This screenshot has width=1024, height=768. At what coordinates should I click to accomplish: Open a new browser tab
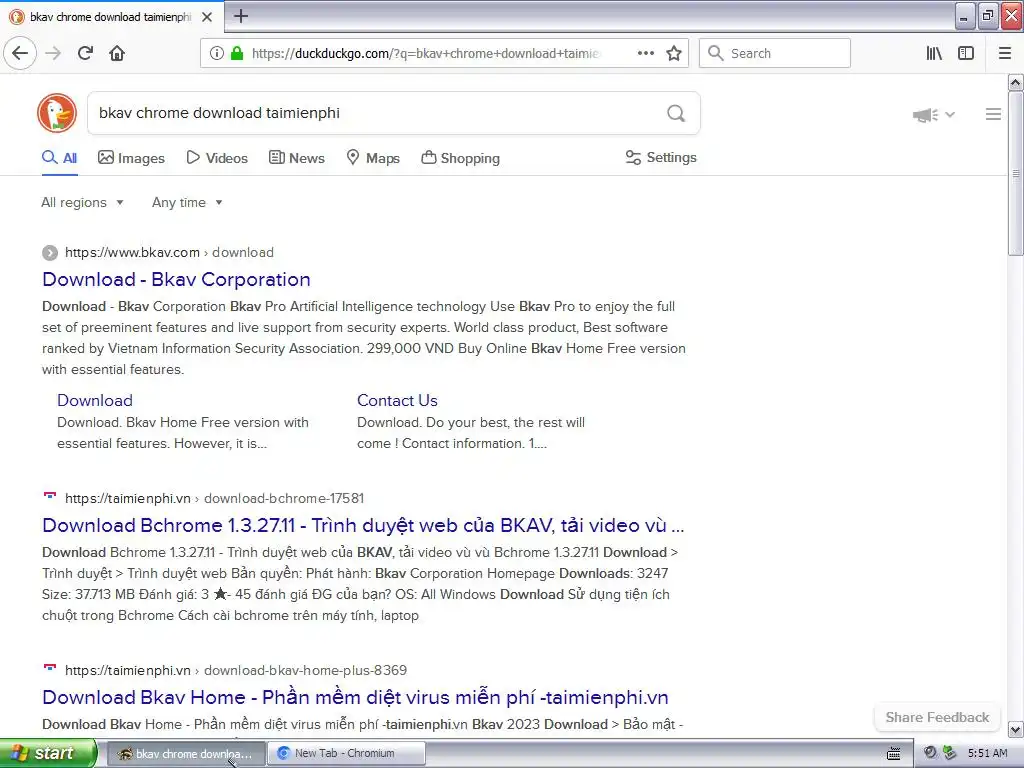(x=240, y=16)
